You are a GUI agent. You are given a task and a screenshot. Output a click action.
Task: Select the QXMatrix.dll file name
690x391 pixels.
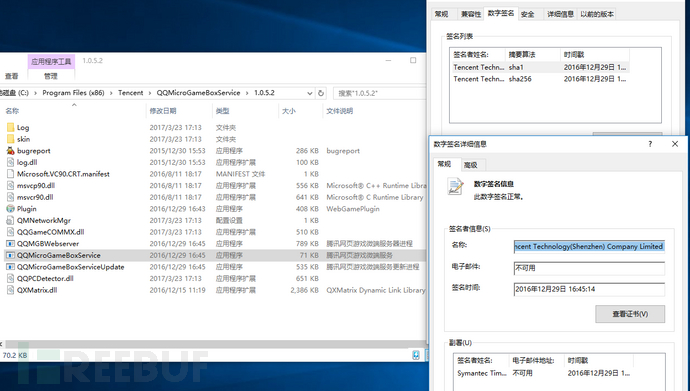tap(37, 290)
